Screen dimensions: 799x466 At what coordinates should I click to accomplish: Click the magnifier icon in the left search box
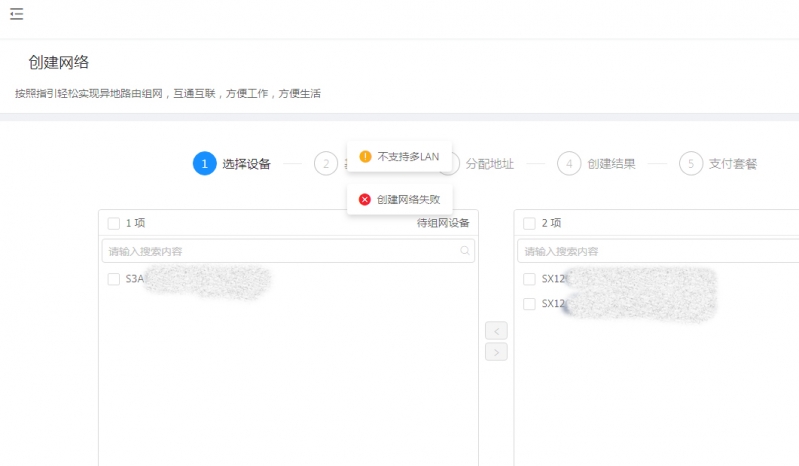(465, 251)
